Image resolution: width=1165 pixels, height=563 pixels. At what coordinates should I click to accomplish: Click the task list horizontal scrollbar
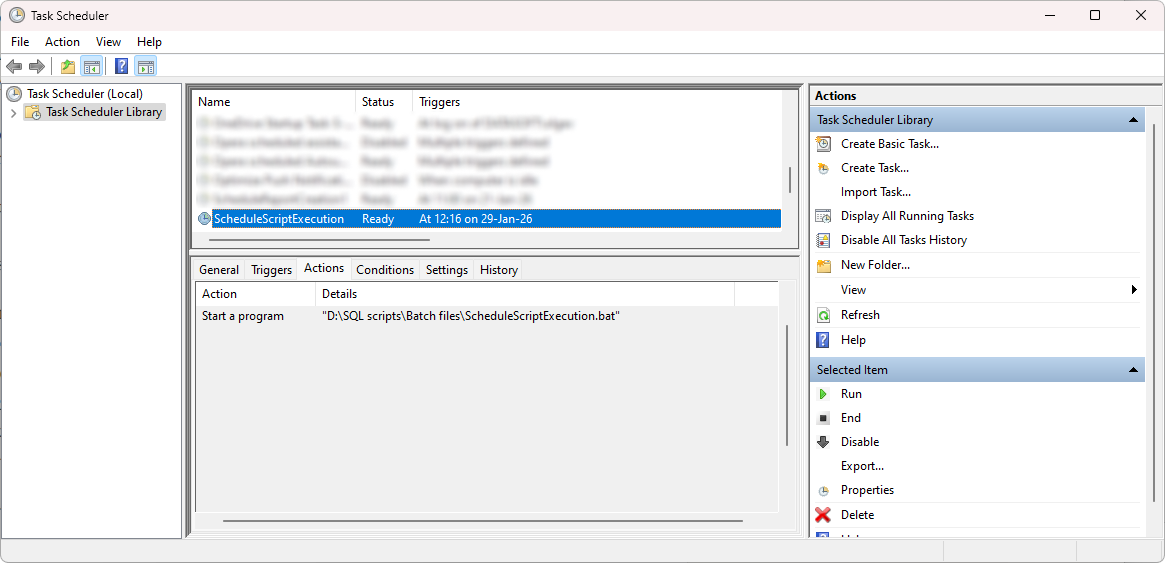click(319, 240)
